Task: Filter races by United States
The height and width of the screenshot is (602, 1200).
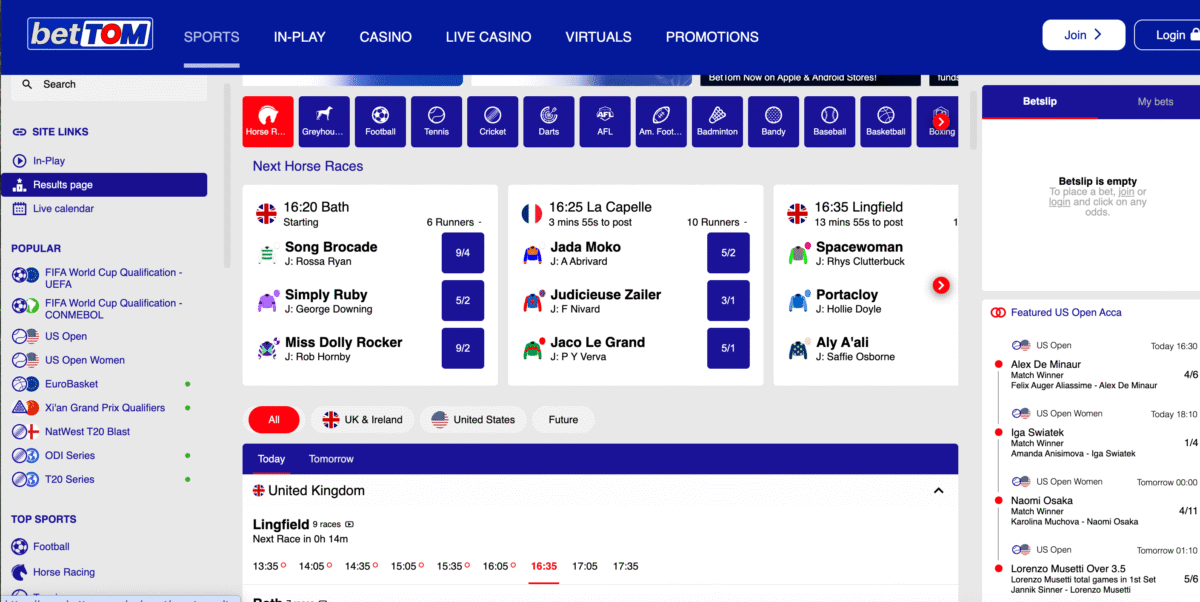Action: 473,420
